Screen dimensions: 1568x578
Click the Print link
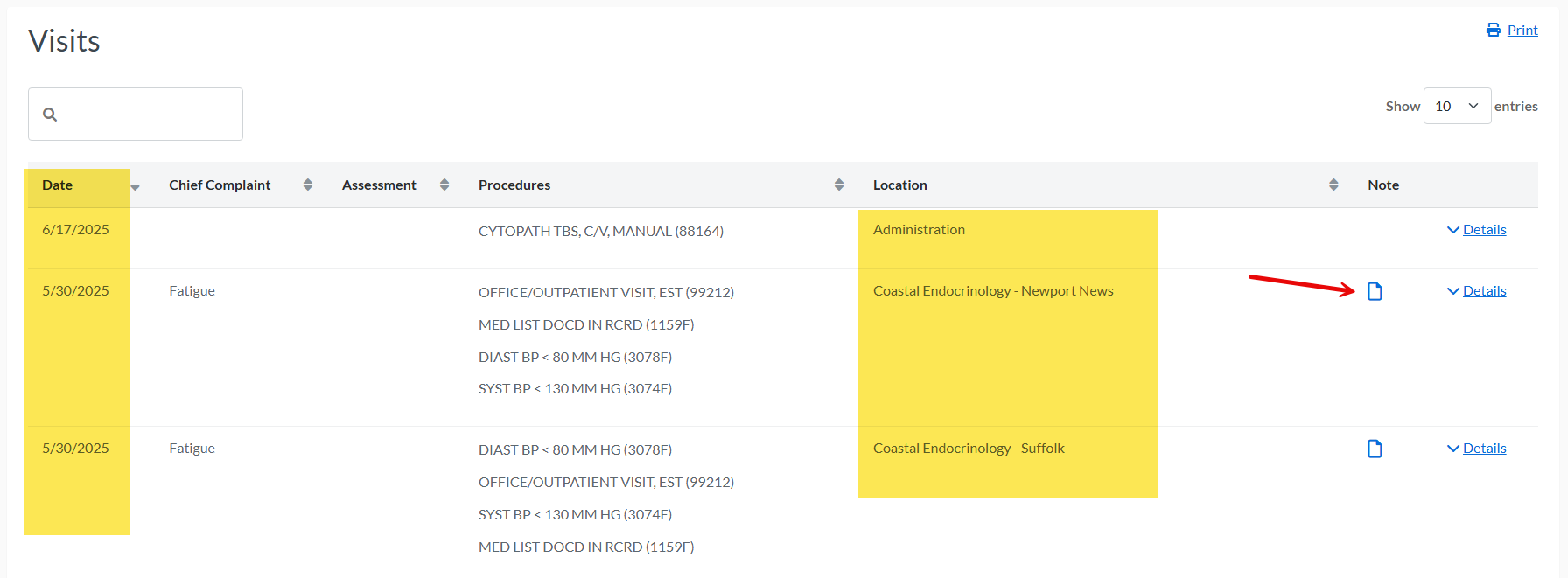coord(1522,30)
